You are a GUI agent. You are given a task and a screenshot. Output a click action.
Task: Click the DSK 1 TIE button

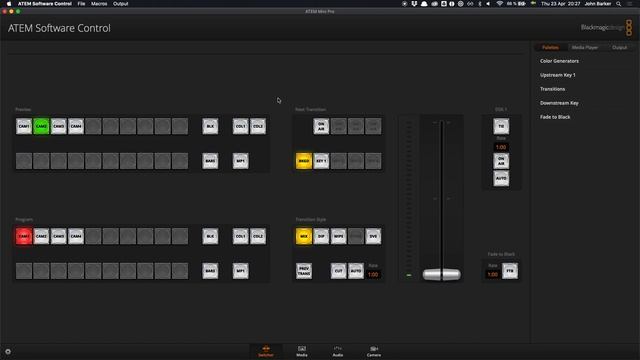(501, 126)
